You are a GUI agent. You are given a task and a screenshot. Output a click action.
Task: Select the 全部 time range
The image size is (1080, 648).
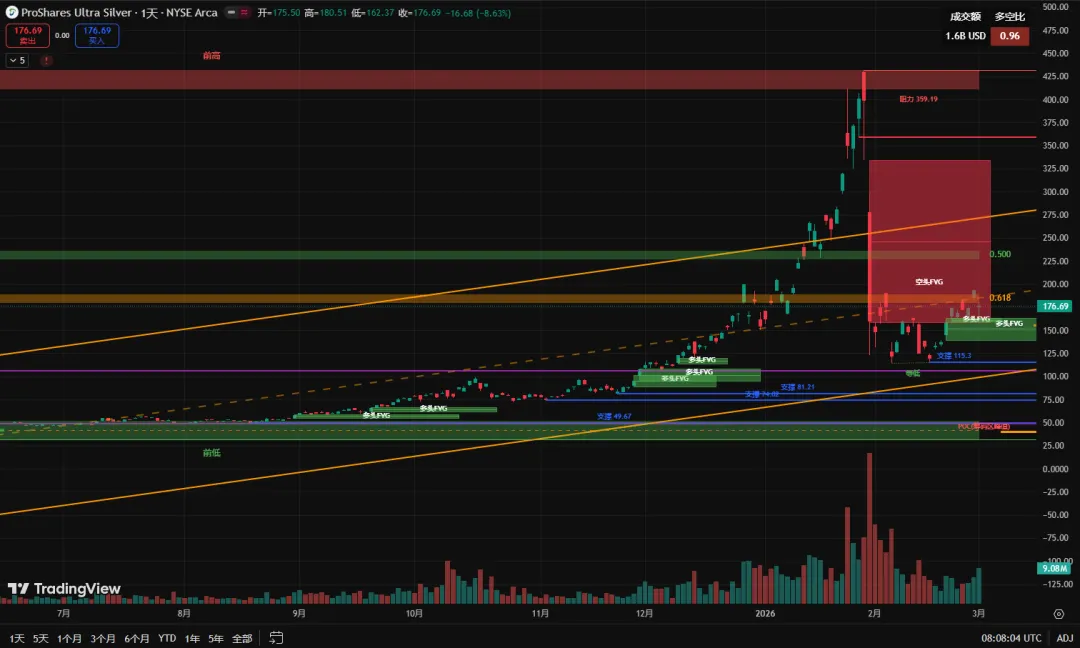(x=242, y=638)
